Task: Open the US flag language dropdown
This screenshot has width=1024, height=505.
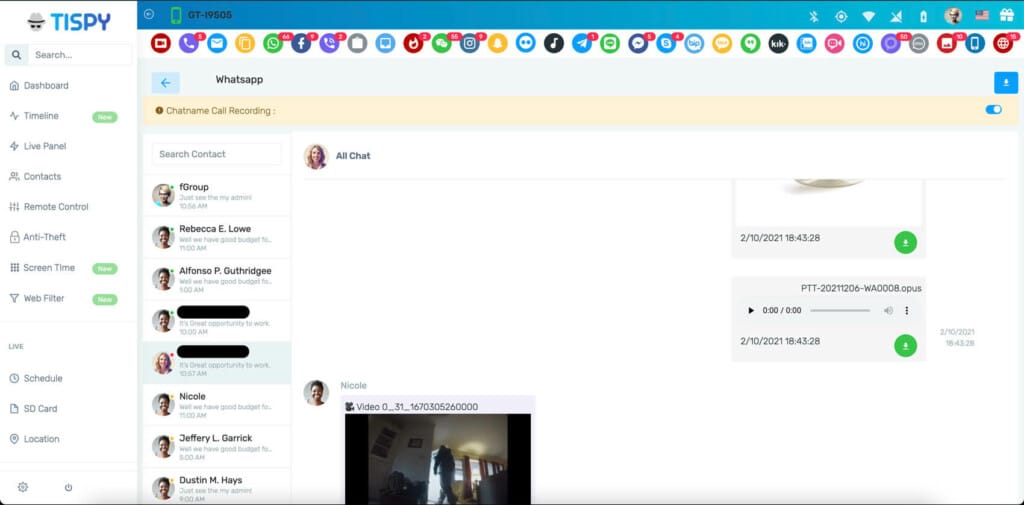Action: [x=981, y=15]
